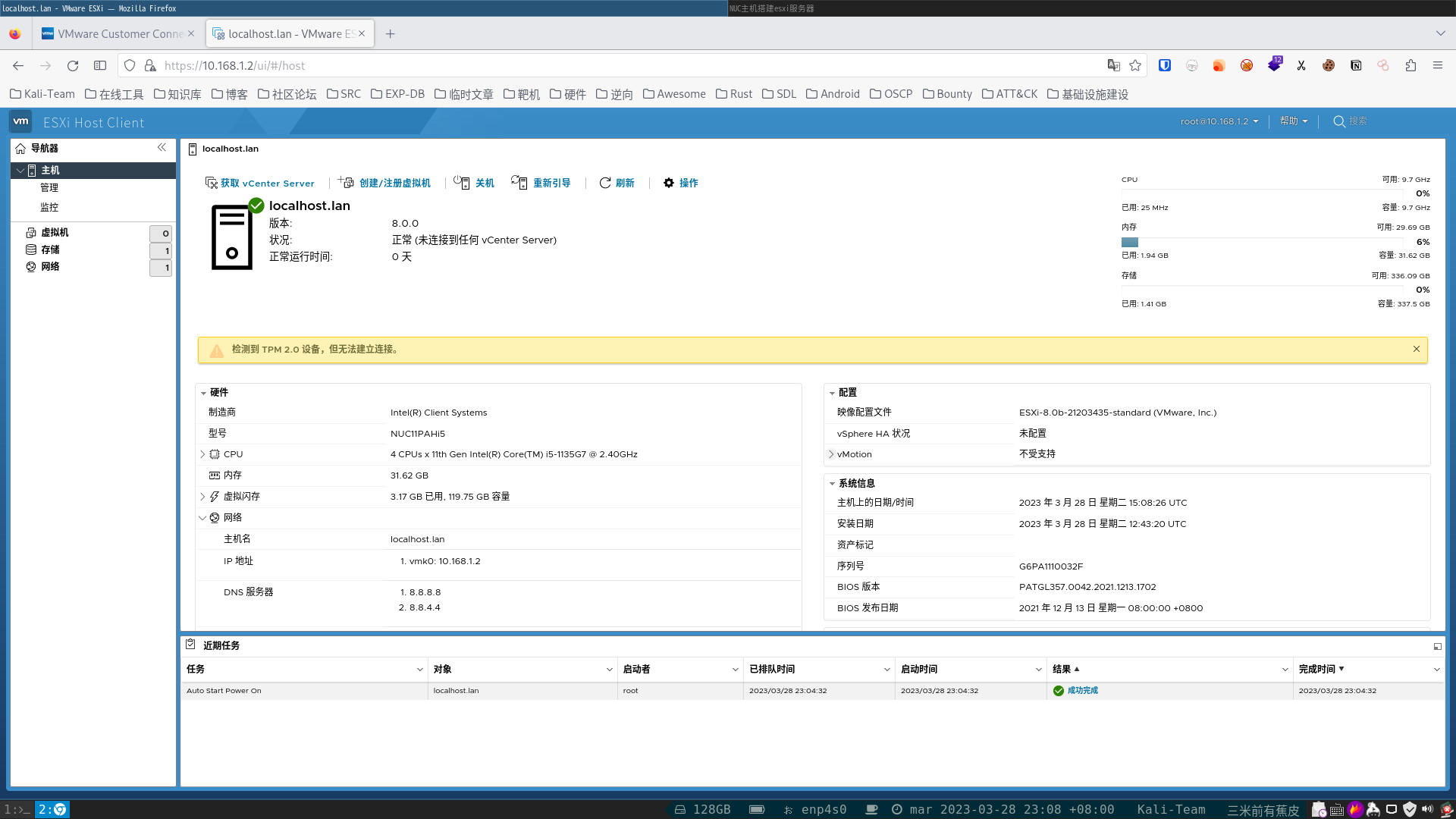Open the Bounty bookmark folder
Screen dimensions: 1456x819
tap(947, 94)
